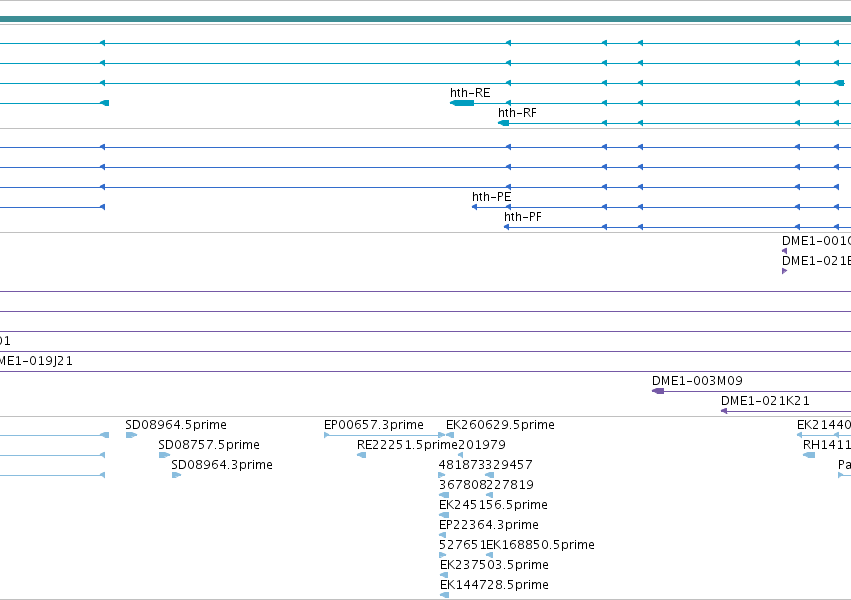Screen dimensions: 851x600
Task: Select the right-pointing arrow under 481873
Action: point(442,475)
